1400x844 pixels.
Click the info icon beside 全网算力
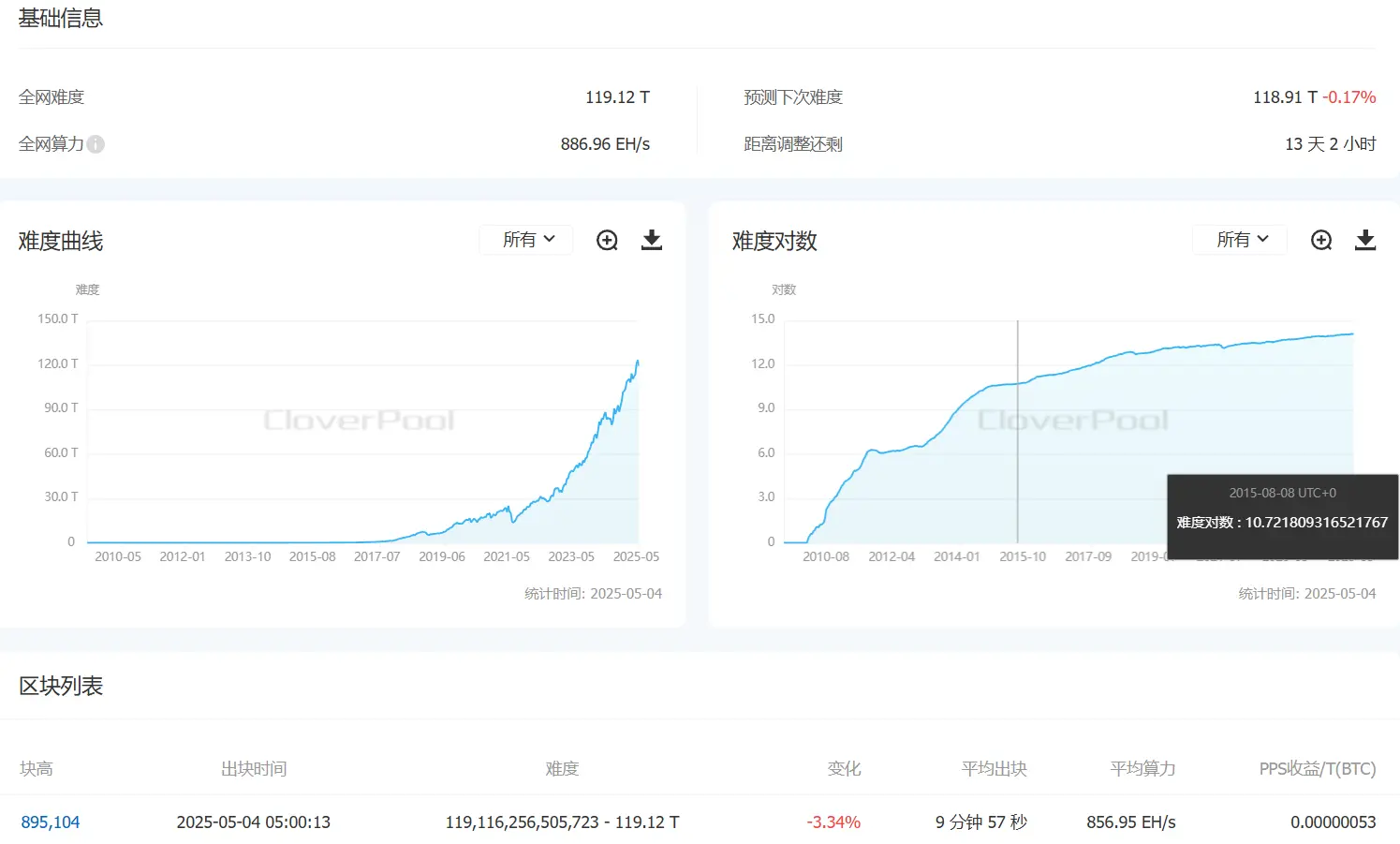pyautogui.click(x=96, y=143)
